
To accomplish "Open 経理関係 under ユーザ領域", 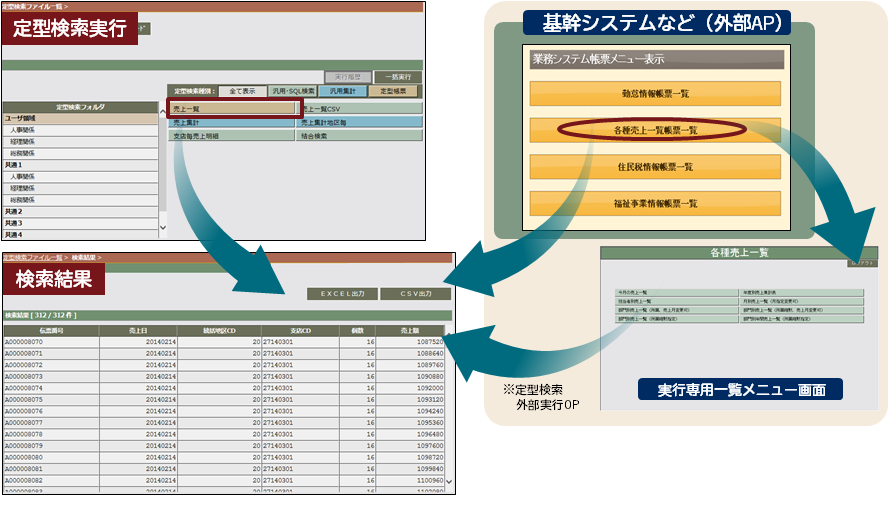I will click(80, 141).
